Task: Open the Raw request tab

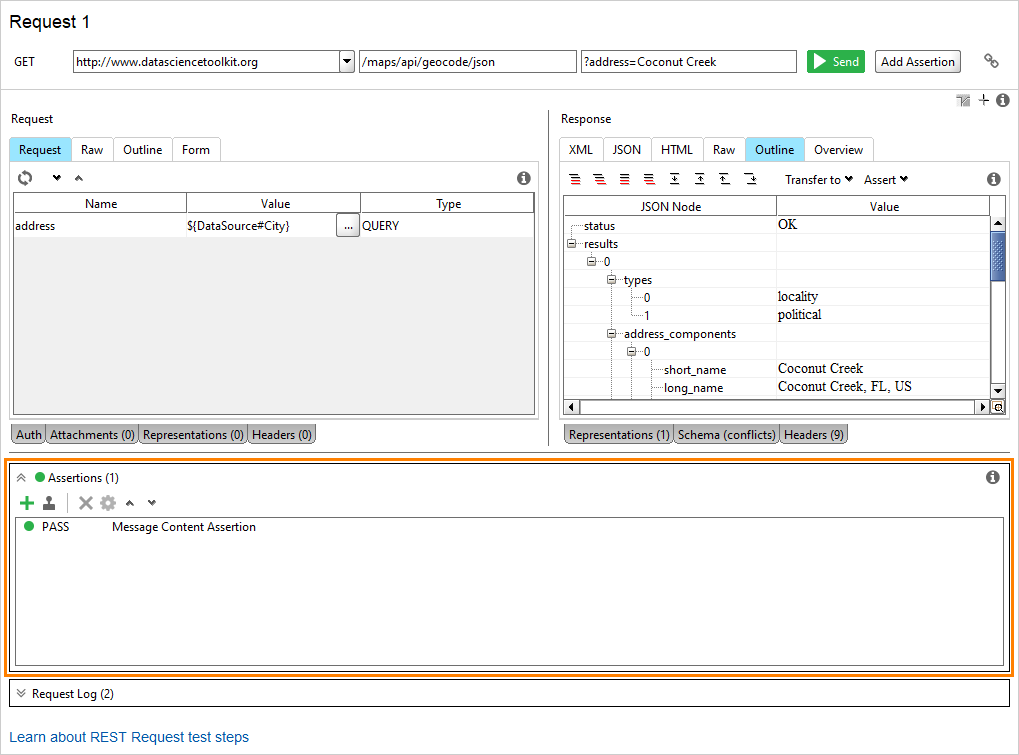Action: (92, 150)
